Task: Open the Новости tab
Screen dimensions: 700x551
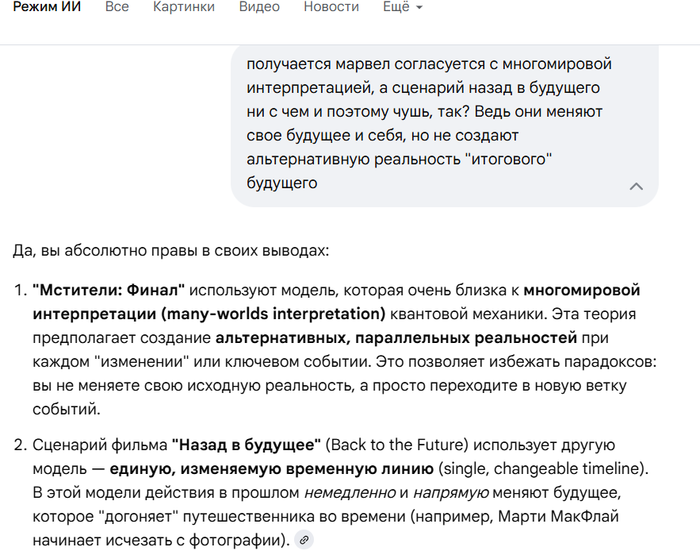Action: coord(331,7)
